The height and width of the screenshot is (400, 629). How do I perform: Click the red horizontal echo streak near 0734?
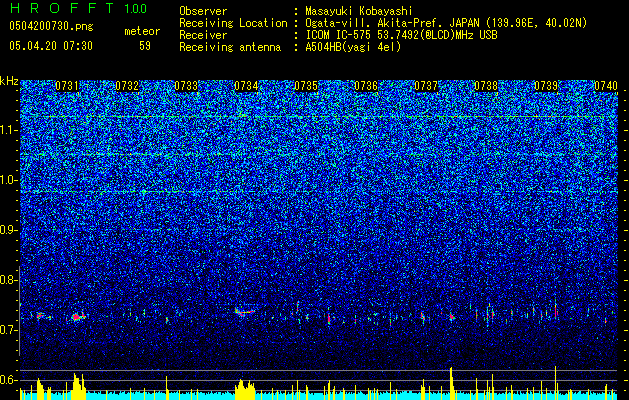246,311
